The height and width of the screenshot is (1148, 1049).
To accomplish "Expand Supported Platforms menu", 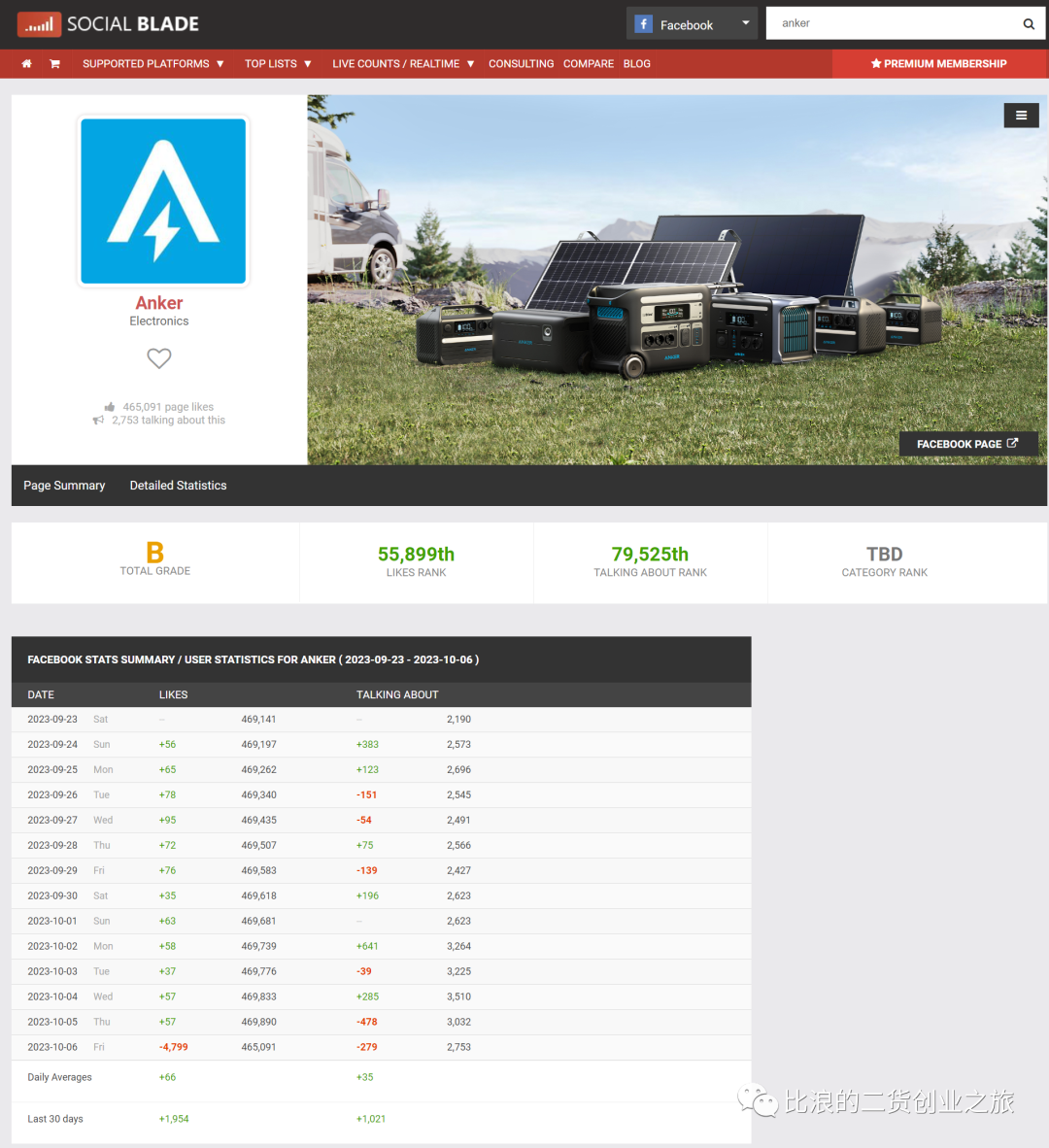I will click(153, 64).
